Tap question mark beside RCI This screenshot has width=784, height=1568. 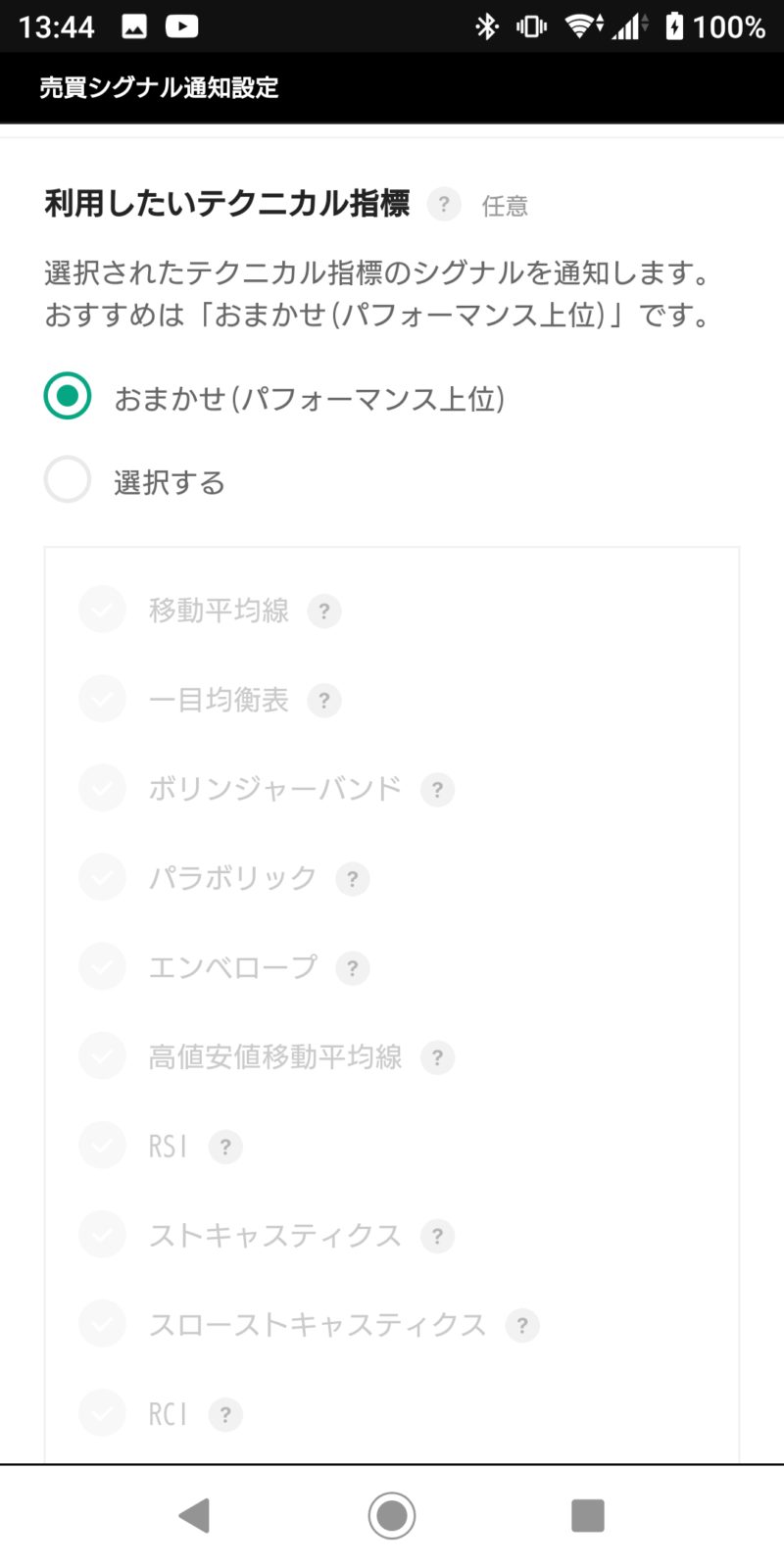pos(225,1414)
